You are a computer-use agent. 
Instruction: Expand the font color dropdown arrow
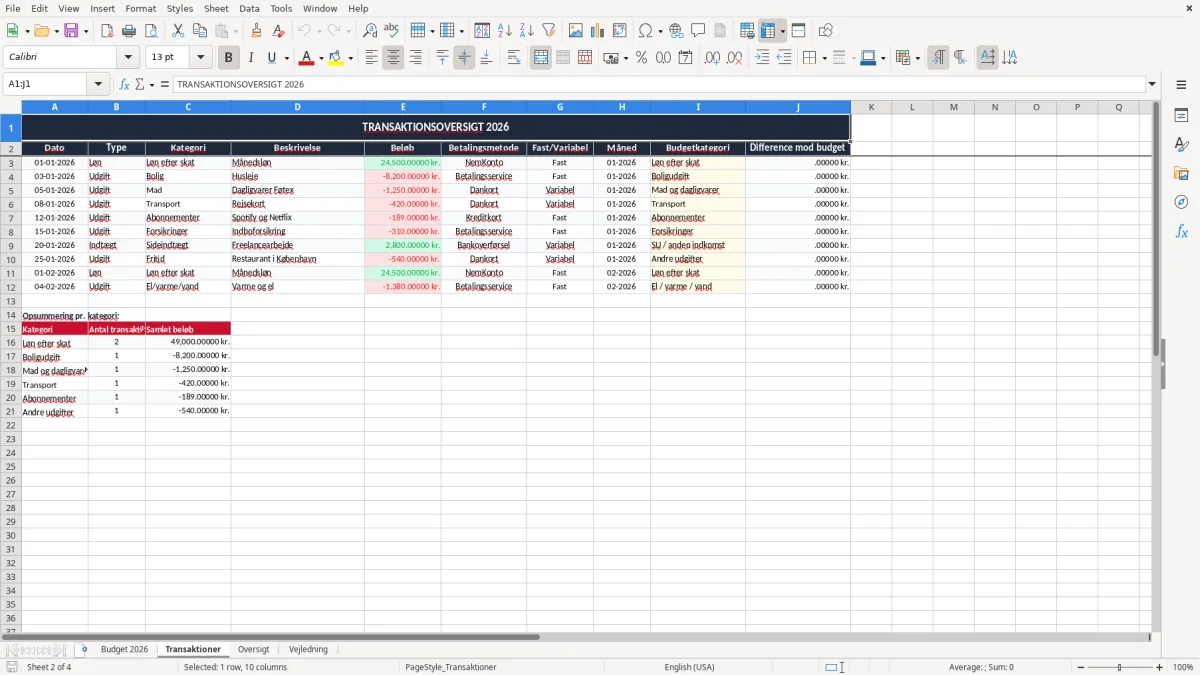pos(320,58)
